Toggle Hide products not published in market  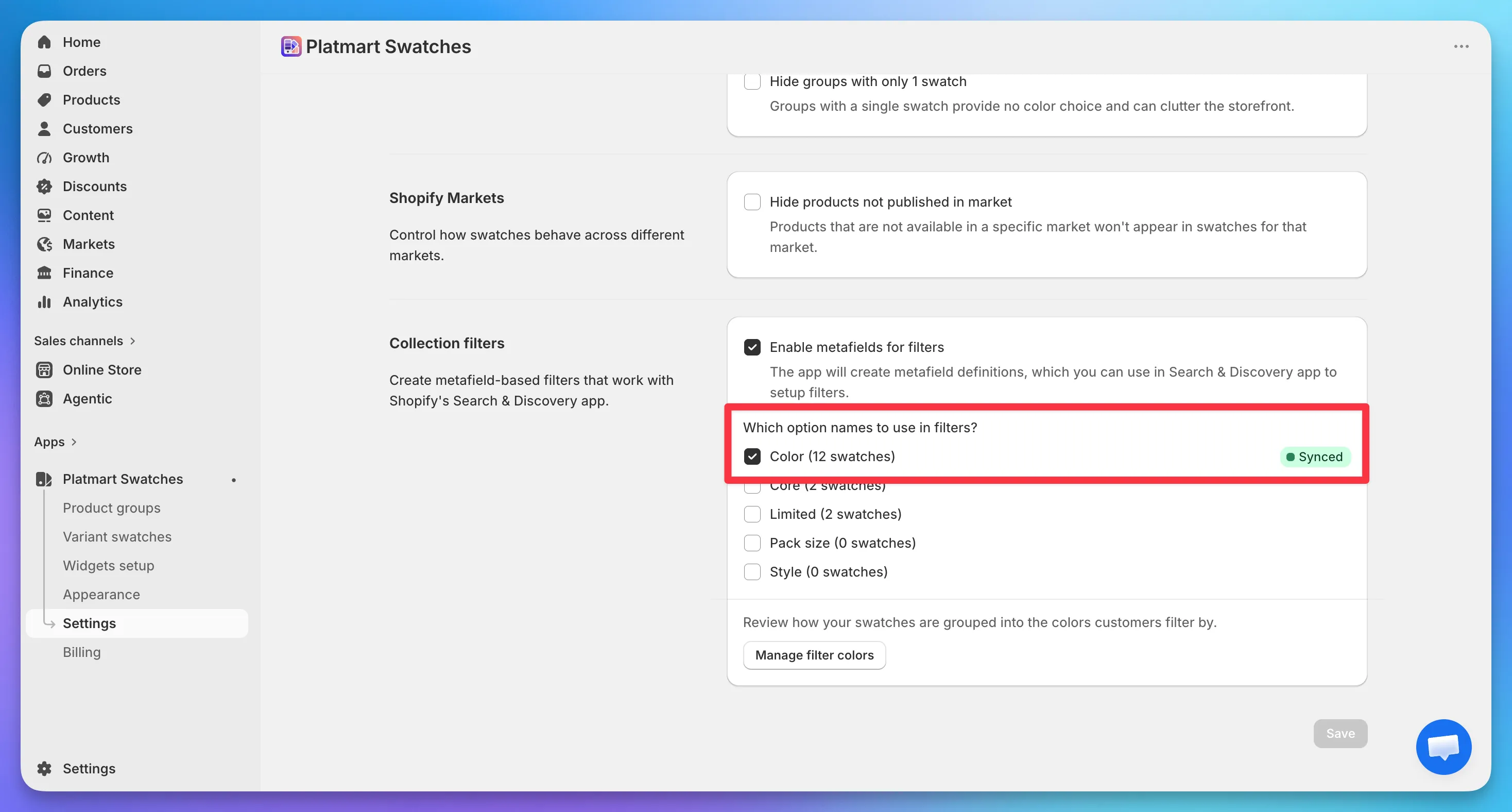[752, 202]
